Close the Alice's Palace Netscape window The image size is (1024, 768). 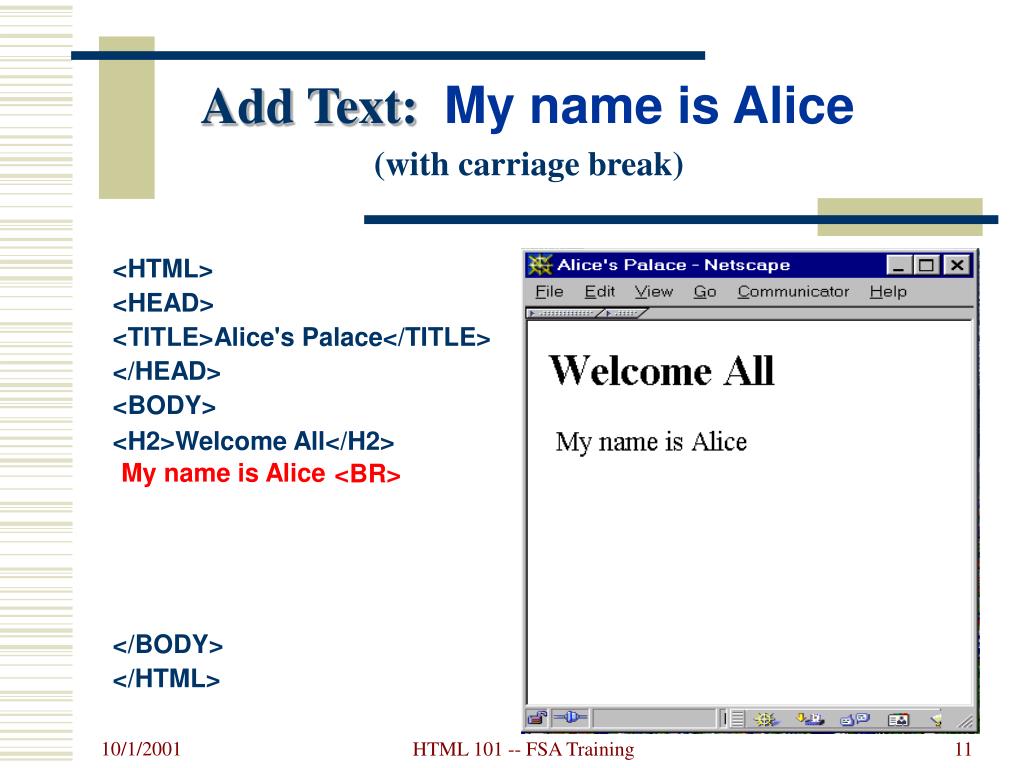(x=957, y=265)
